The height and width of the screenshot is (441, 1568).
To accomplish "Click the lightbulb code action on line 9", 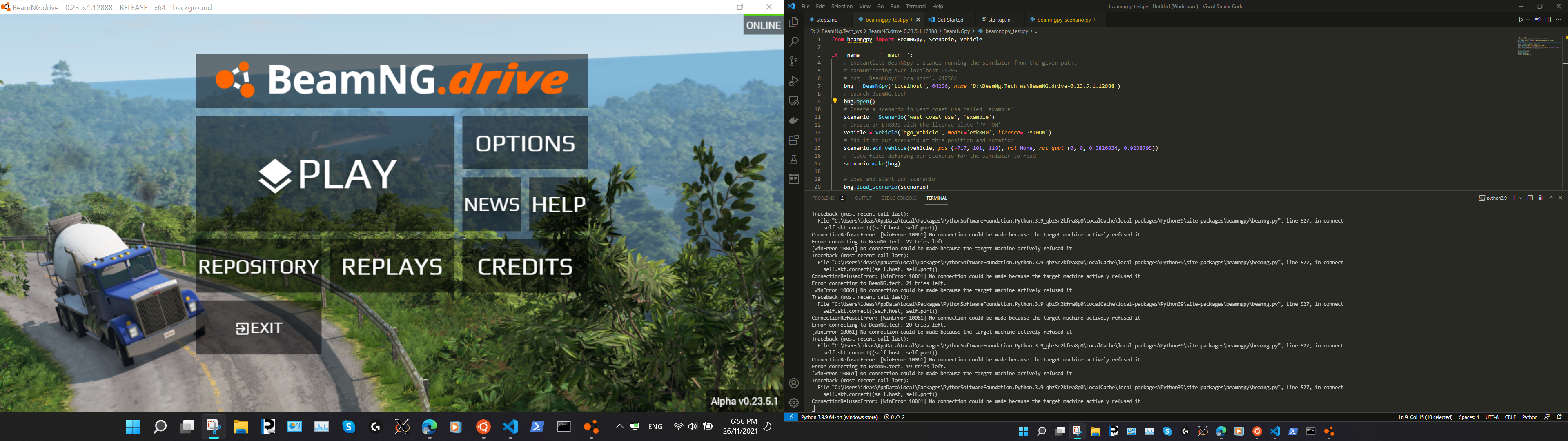I will (x=835, y=101).
